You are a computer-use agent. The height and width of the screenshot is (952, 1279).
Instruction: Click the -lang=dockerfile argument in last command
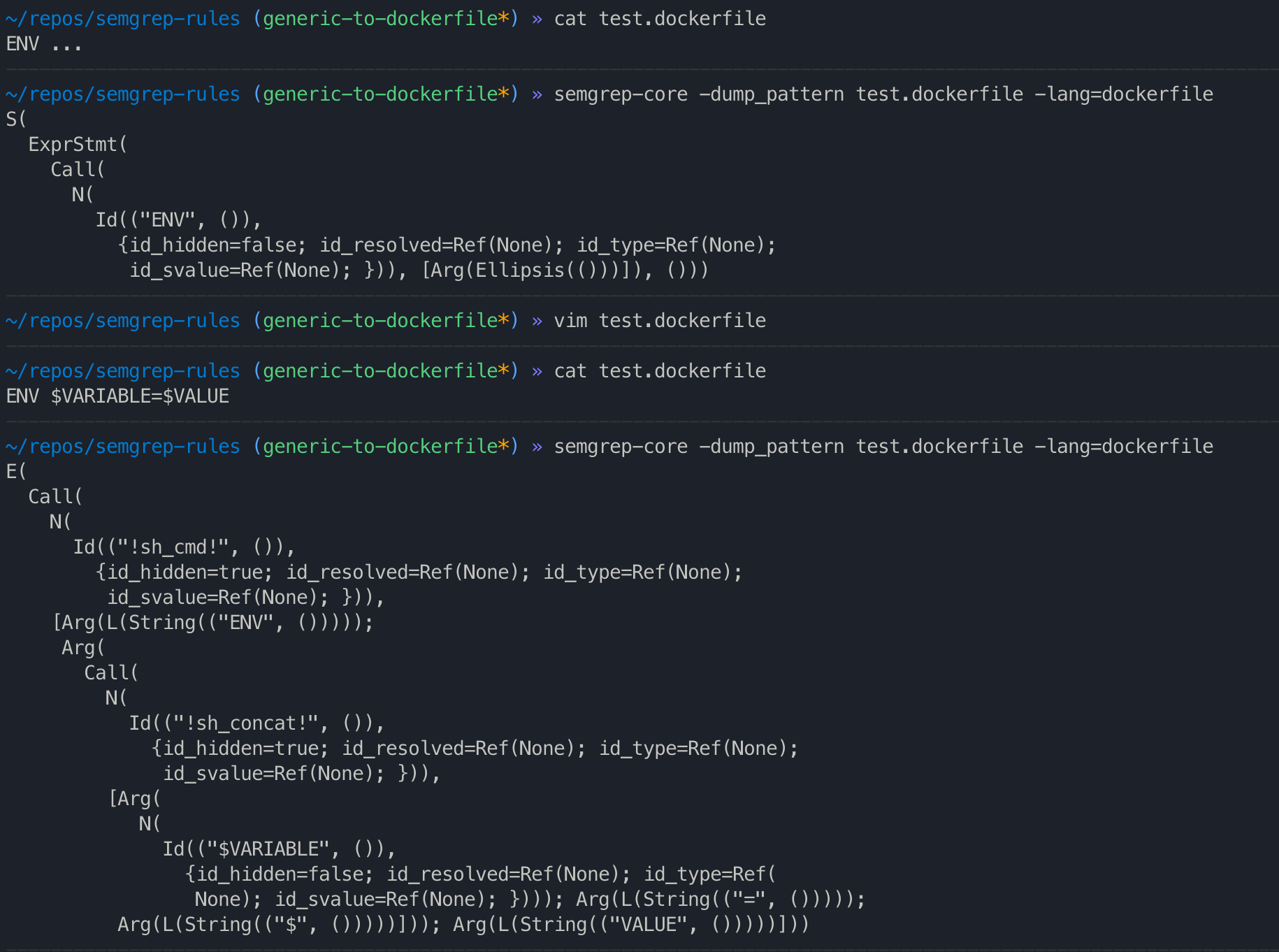pyautogui.click(x=1124, y=446)
